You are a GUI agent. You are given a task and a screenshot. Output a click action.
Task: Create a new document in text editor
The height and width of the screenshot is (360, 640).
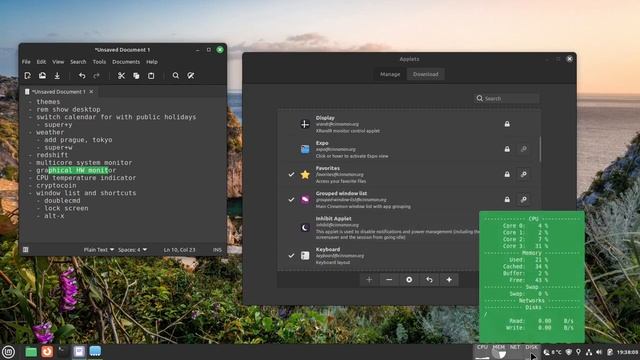27,76
